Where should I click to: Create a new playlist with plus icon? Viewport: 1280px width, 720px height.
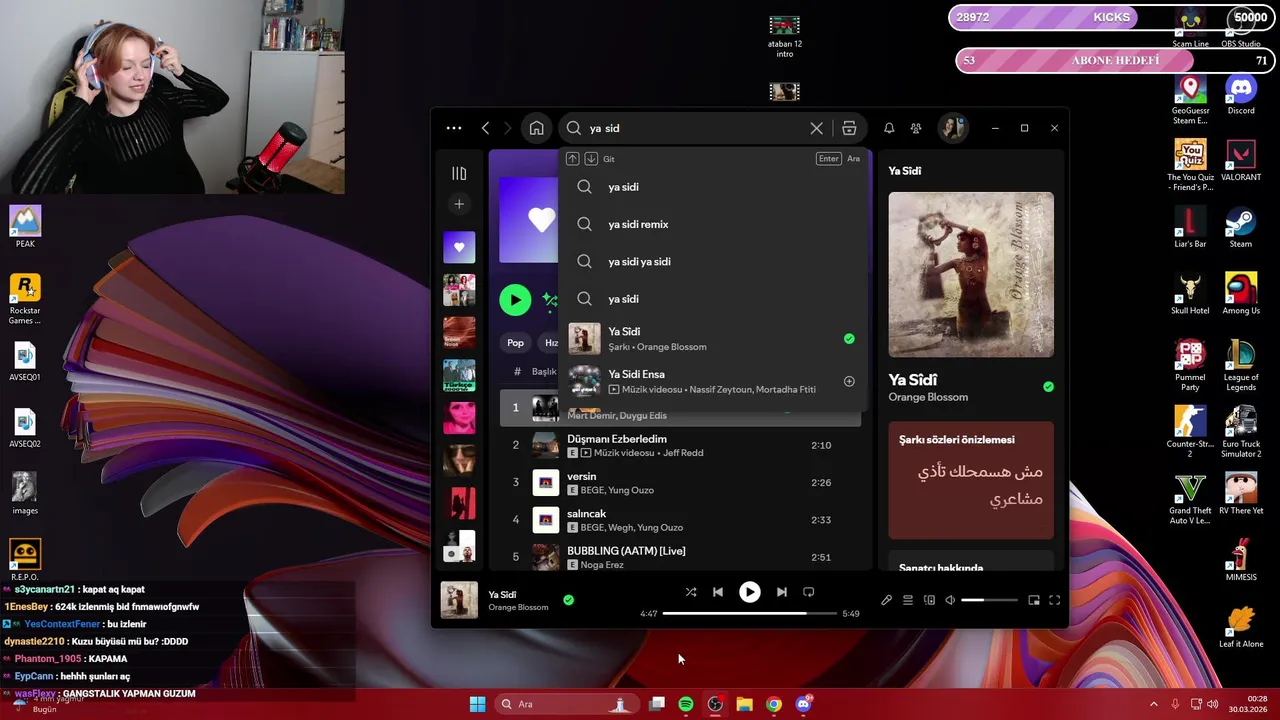tap(459, 204)
